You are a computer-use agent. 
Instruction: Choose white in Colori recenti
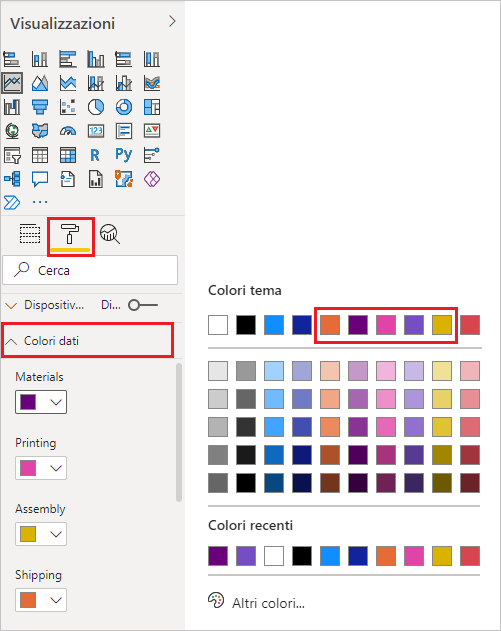tap(274, 556)
